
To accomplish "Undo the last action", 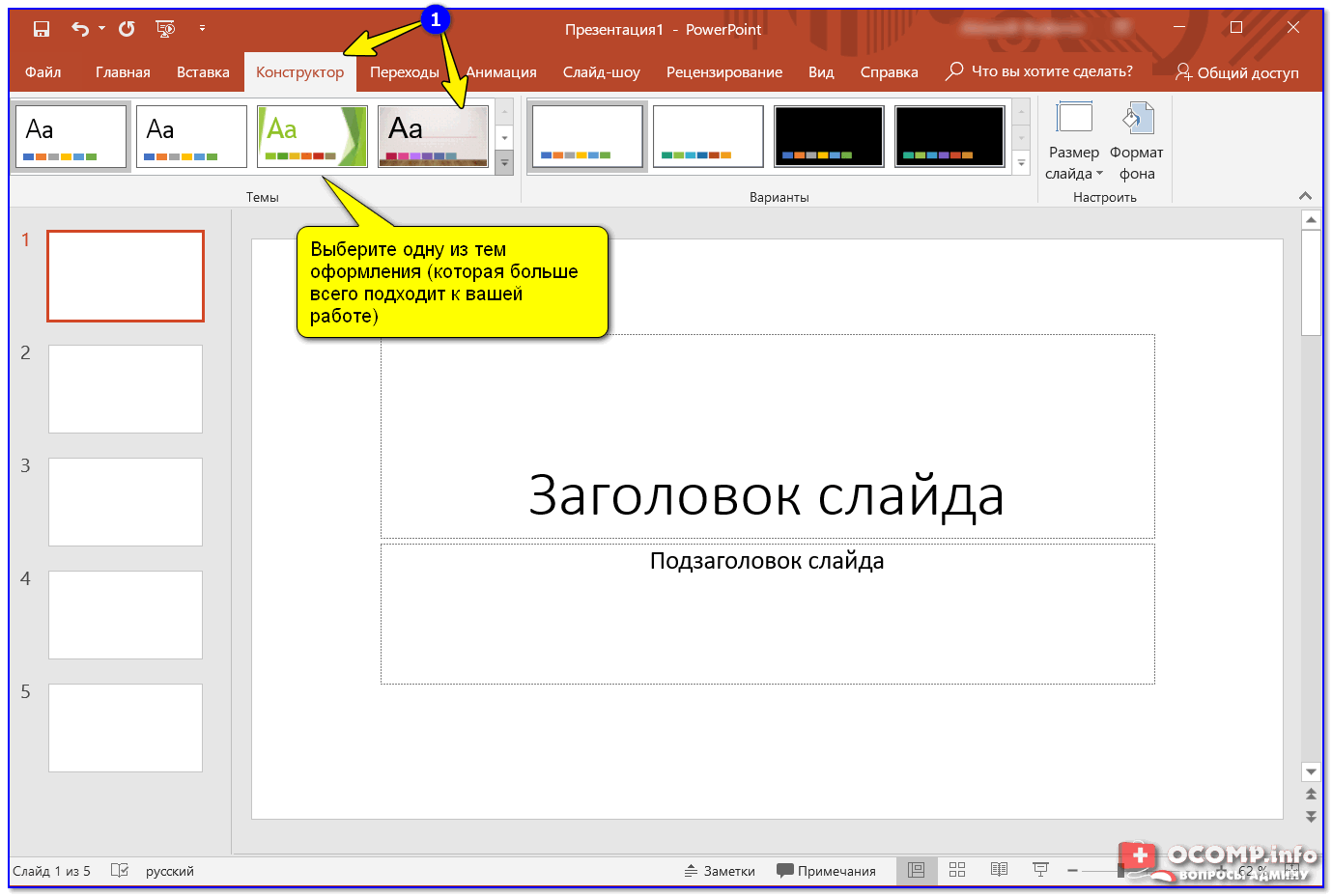I will click(x=80, y=29).
